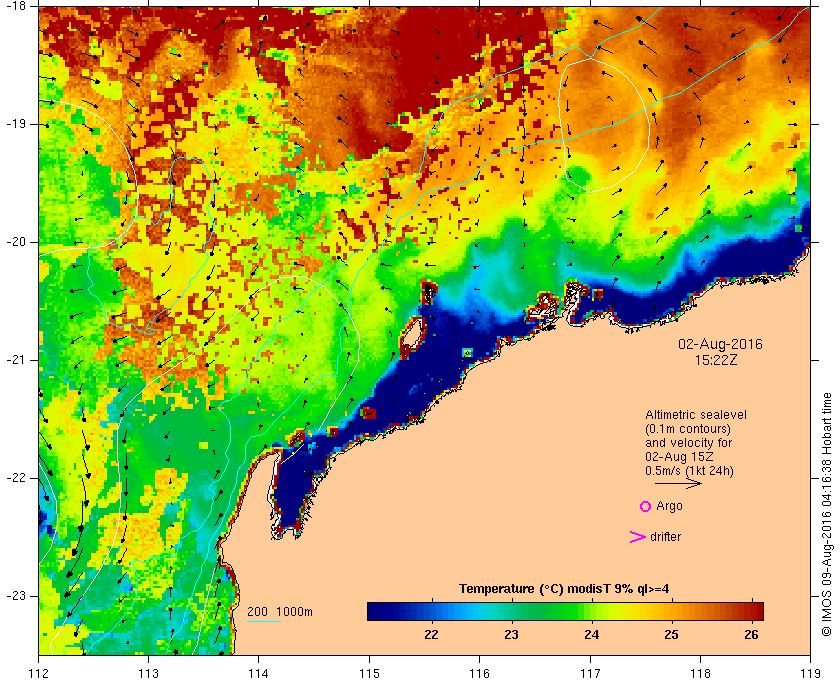Click the cyan 200 1000m contour line sample
This screenshot has height=680, width=840.
click(264, 622)
